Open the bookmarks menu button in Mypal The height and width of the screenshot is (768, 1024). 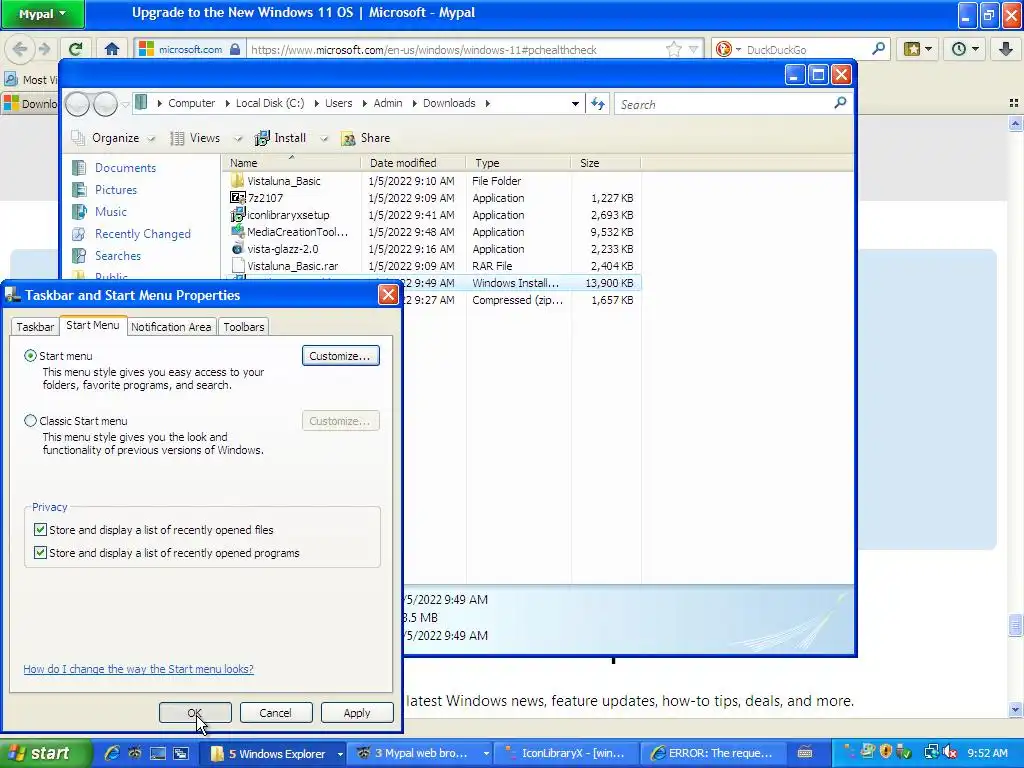click(918, 49)
